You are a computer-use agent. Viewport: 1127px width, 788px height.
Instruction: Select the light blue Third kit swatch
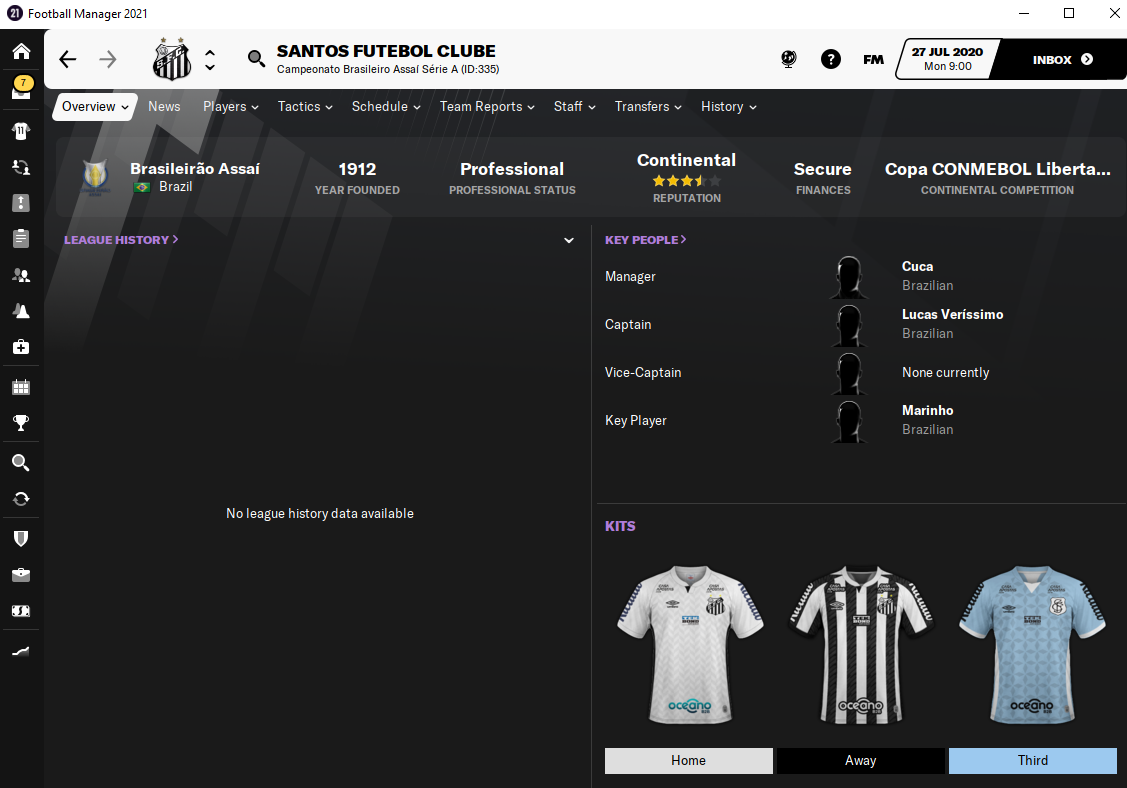(1032, 761)
